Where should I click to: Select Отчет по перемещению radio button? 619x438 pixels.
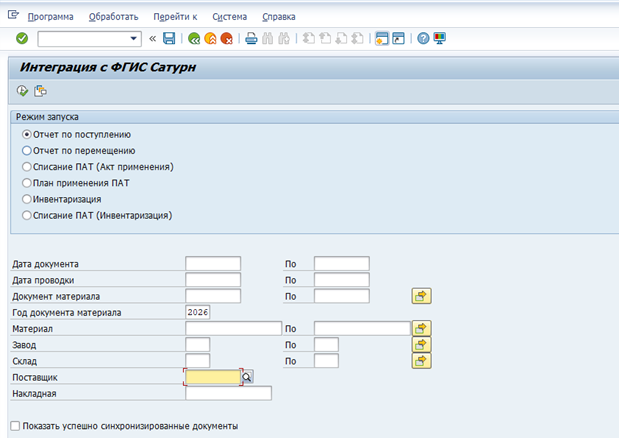(26, 151)
